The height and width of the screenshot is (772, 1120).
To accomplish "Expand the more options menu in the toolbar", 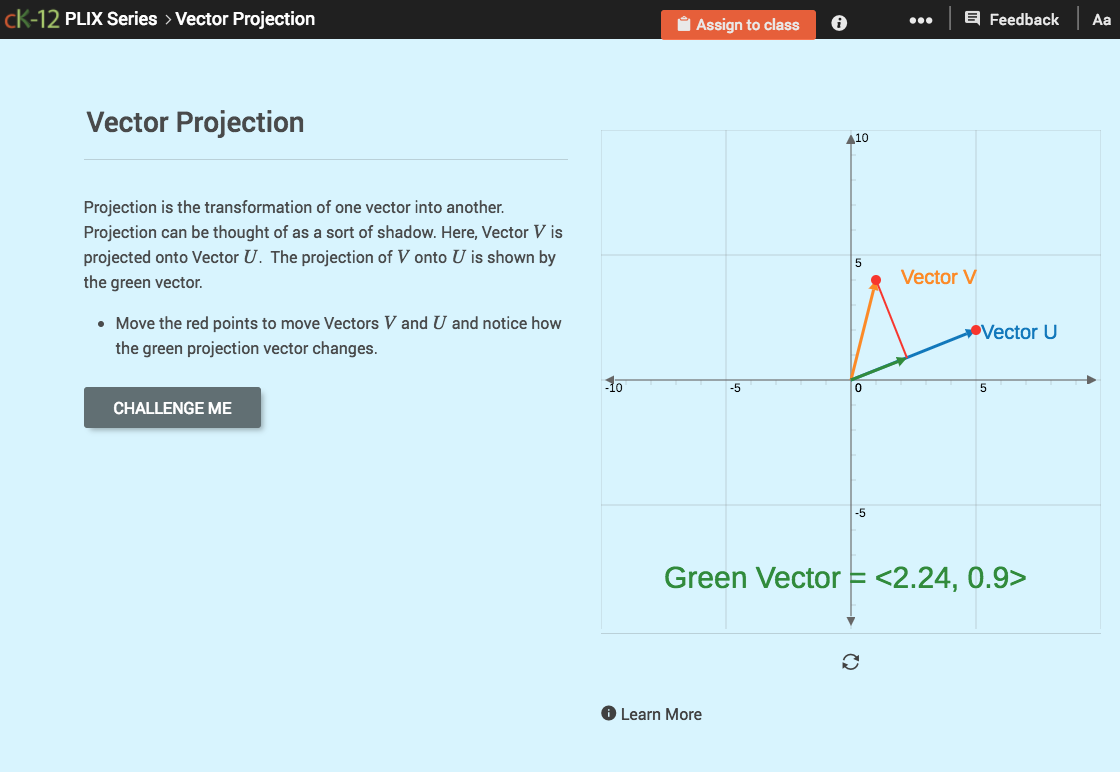I will (920, 19).
